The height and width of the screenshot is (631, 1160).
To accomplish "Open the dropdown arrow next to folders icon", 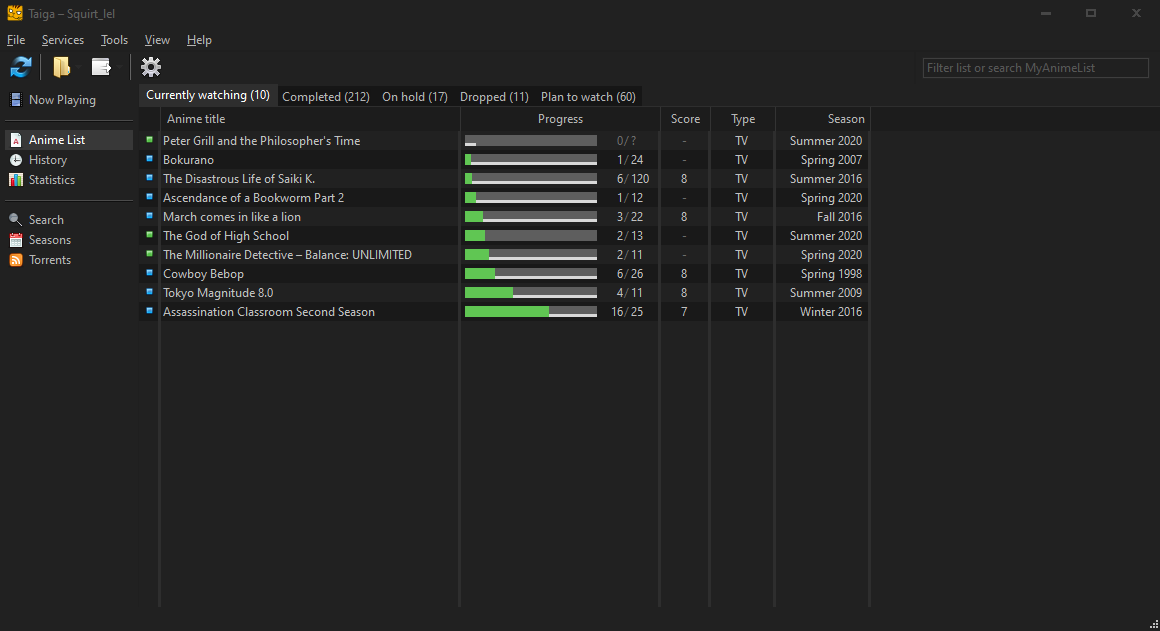I will click(x=78, y=67).
